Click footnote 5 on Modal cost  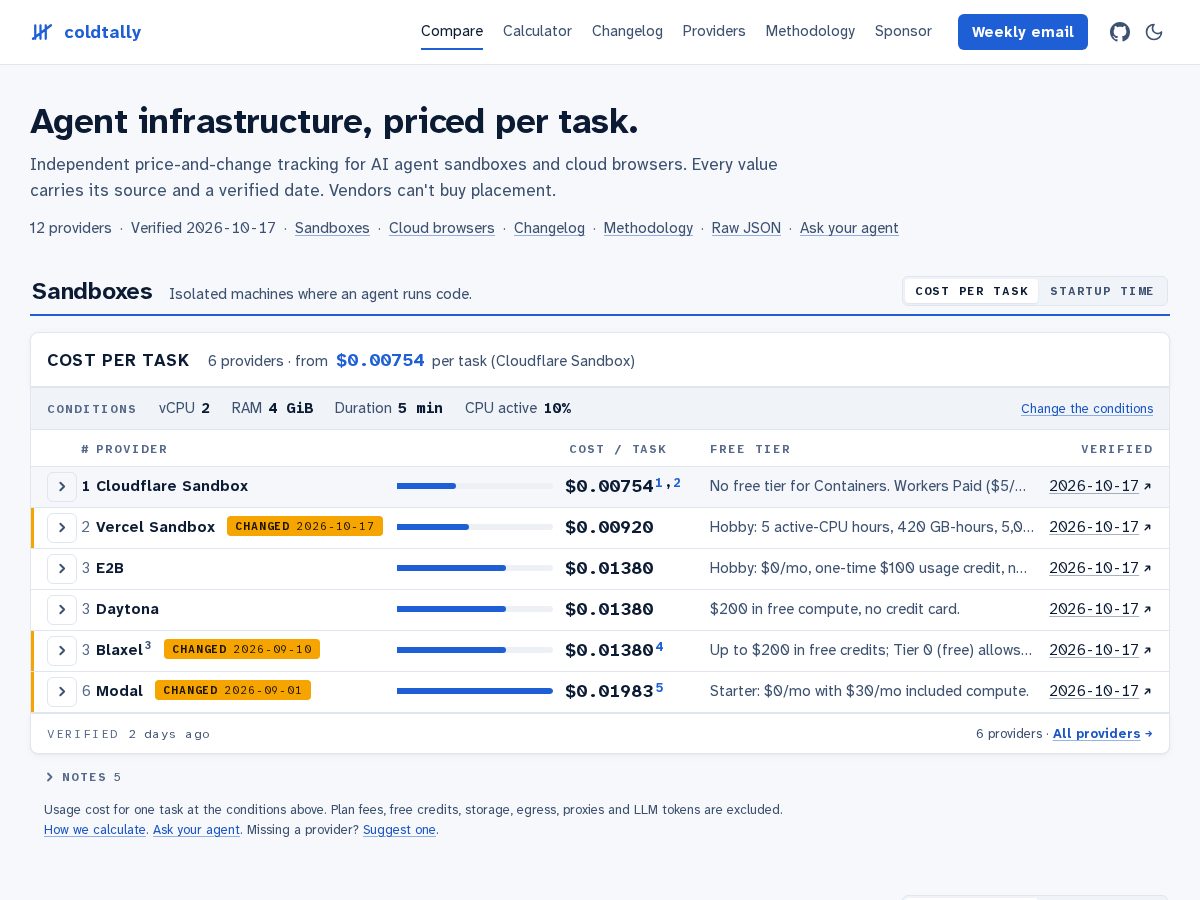[x=659, y=688]
